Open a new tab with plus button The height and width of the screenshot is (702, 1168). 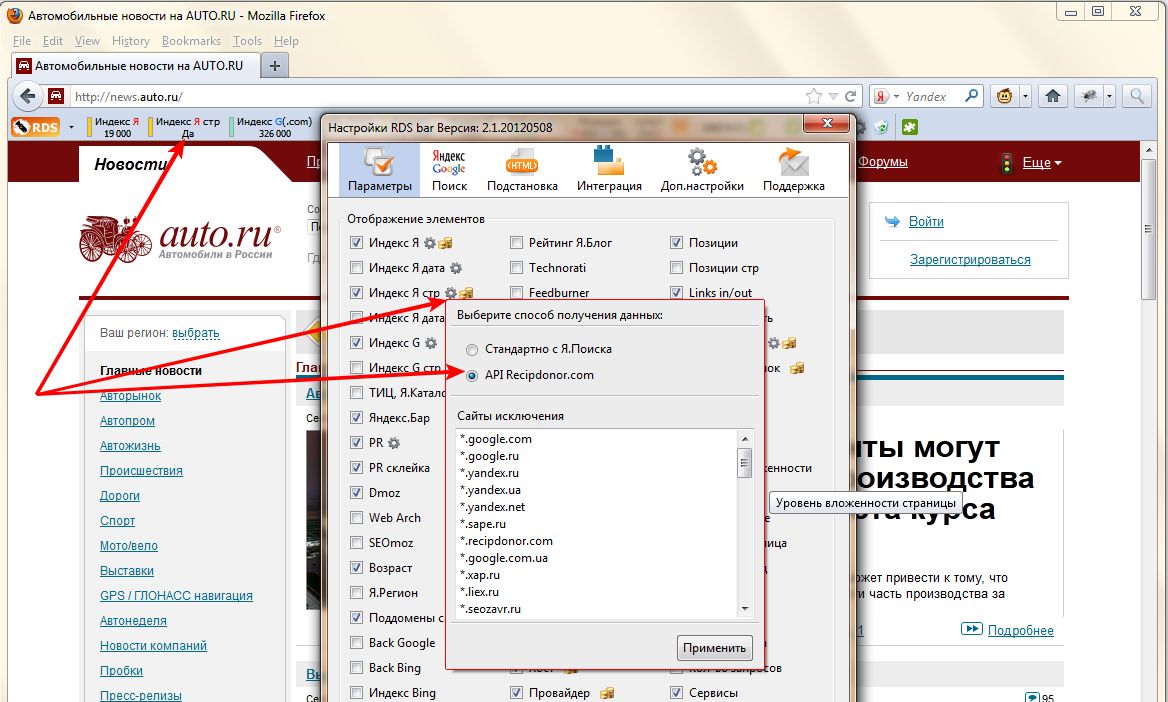(274, 66)
